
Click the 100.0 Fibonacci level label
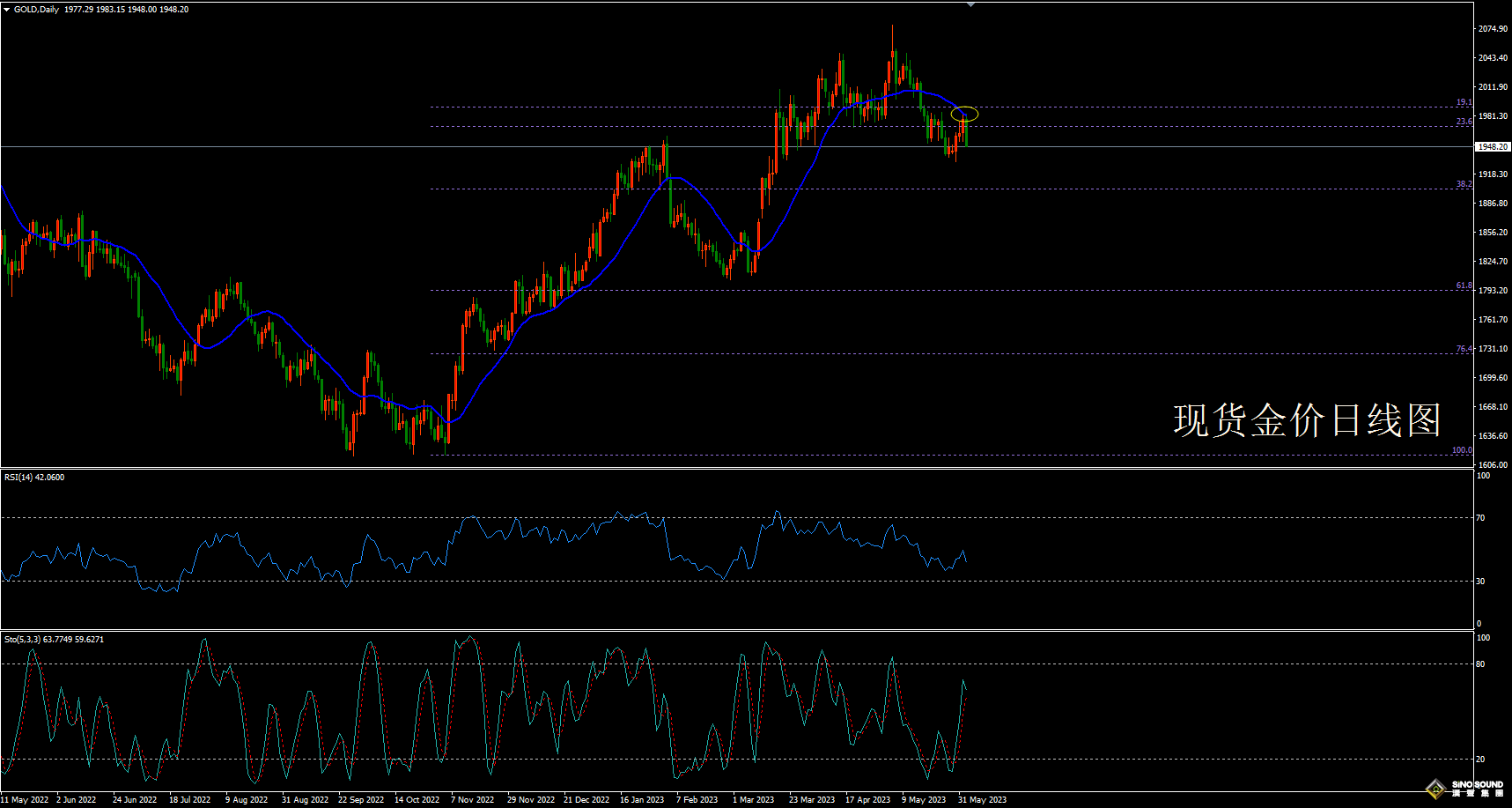(1462, 450)
